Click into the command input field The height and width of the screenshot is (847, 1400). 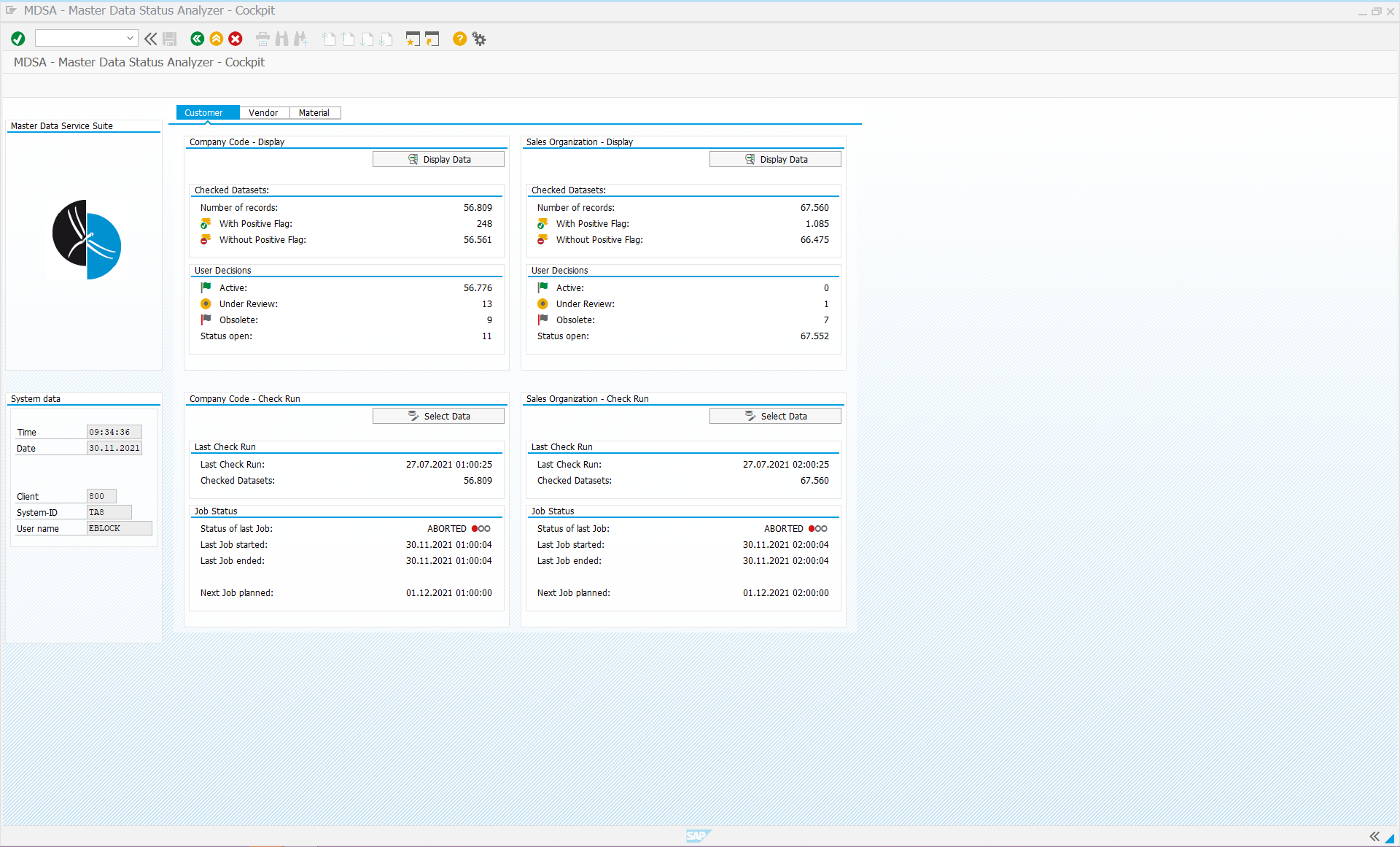(80, 38)
